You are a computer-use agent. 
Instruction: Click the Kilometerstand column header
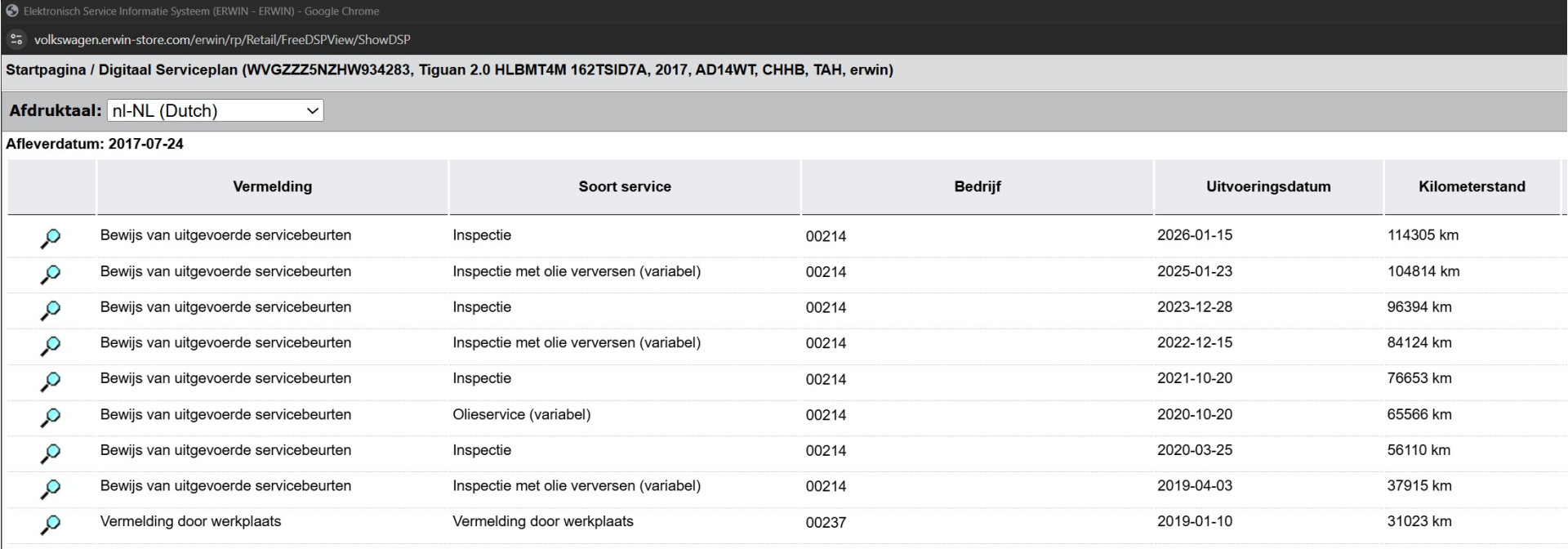point(1472,186)
